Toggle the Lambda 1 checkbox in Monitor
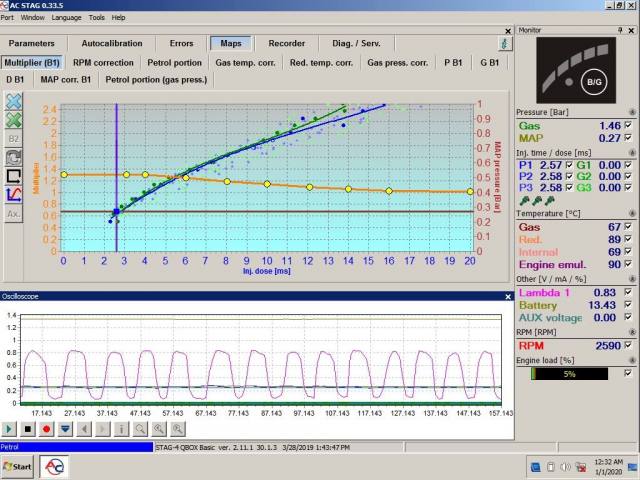 tap(628, 292)
